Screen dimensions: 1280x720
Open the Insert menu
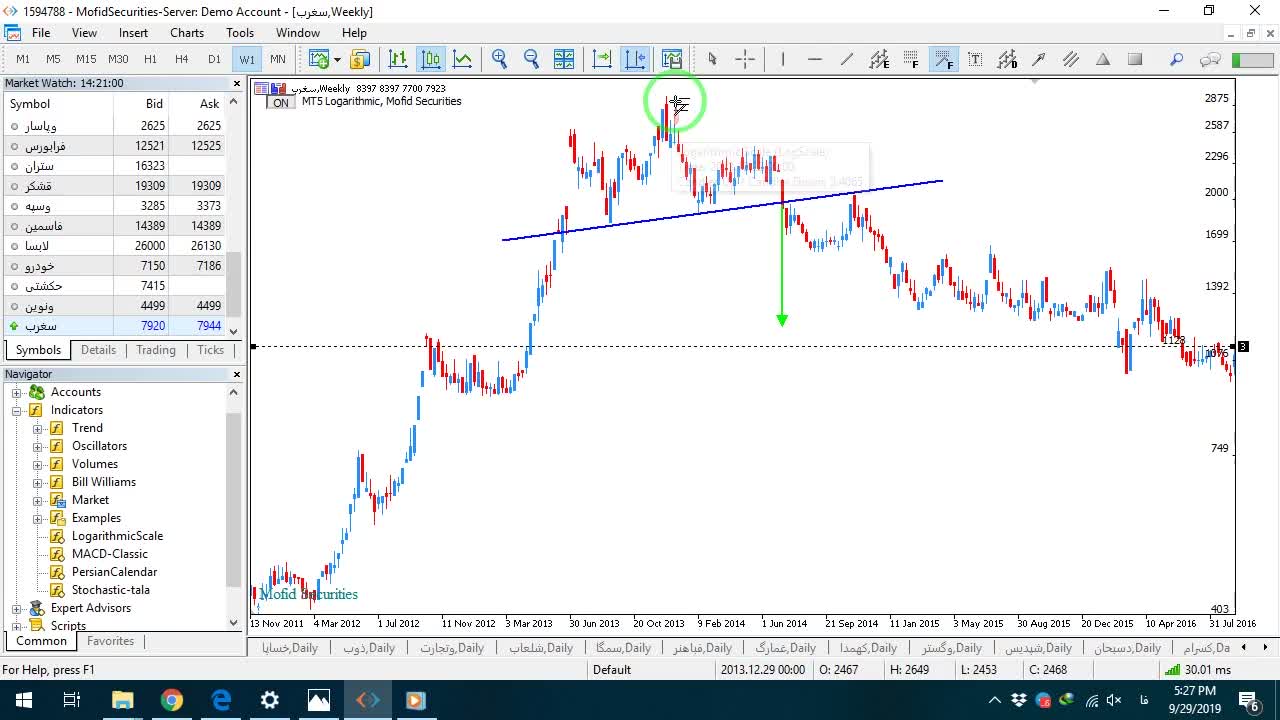pos(133,33)
